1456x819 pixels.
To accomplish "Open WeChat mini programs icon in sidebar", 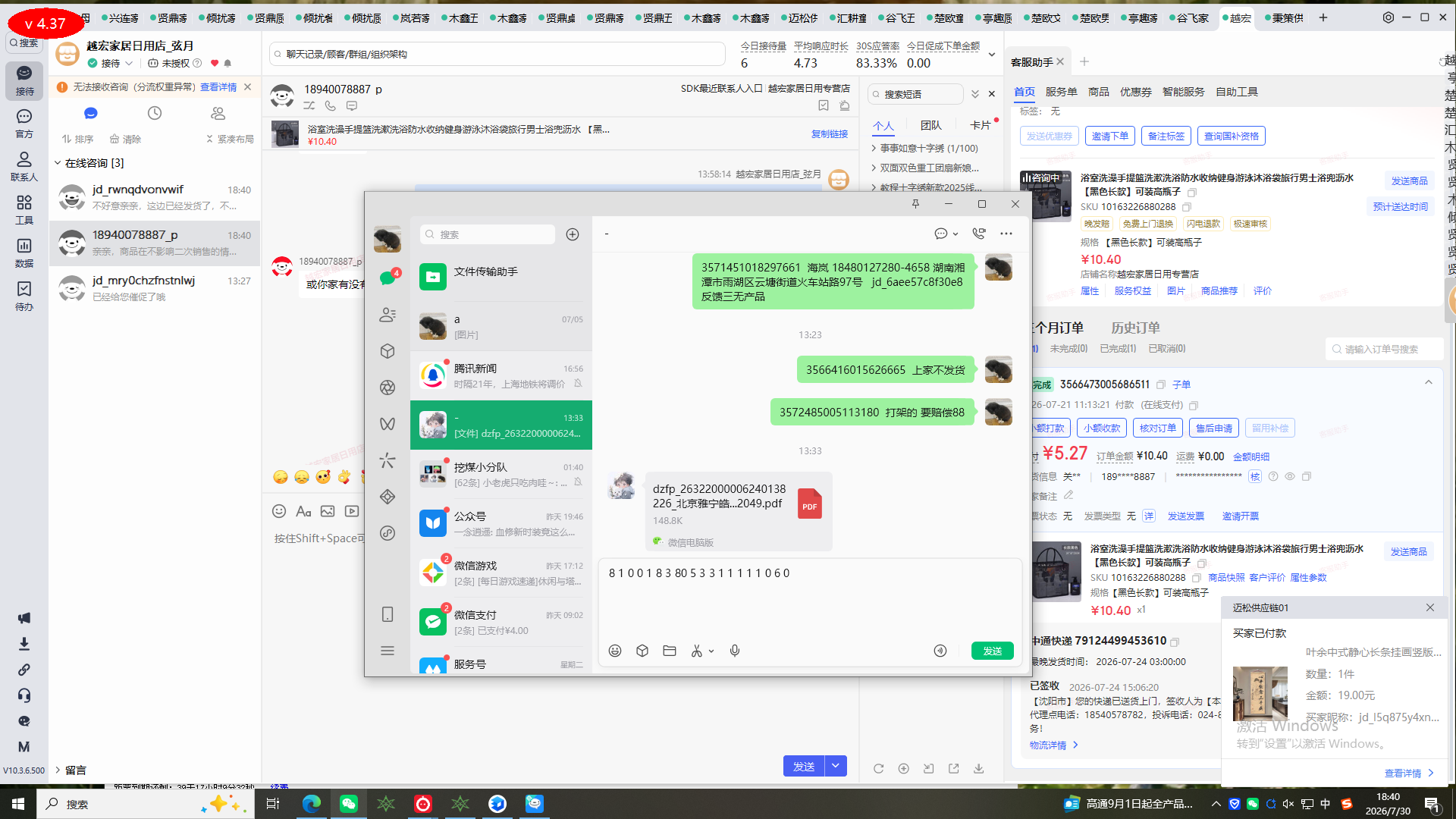I will tap(388, 533).
